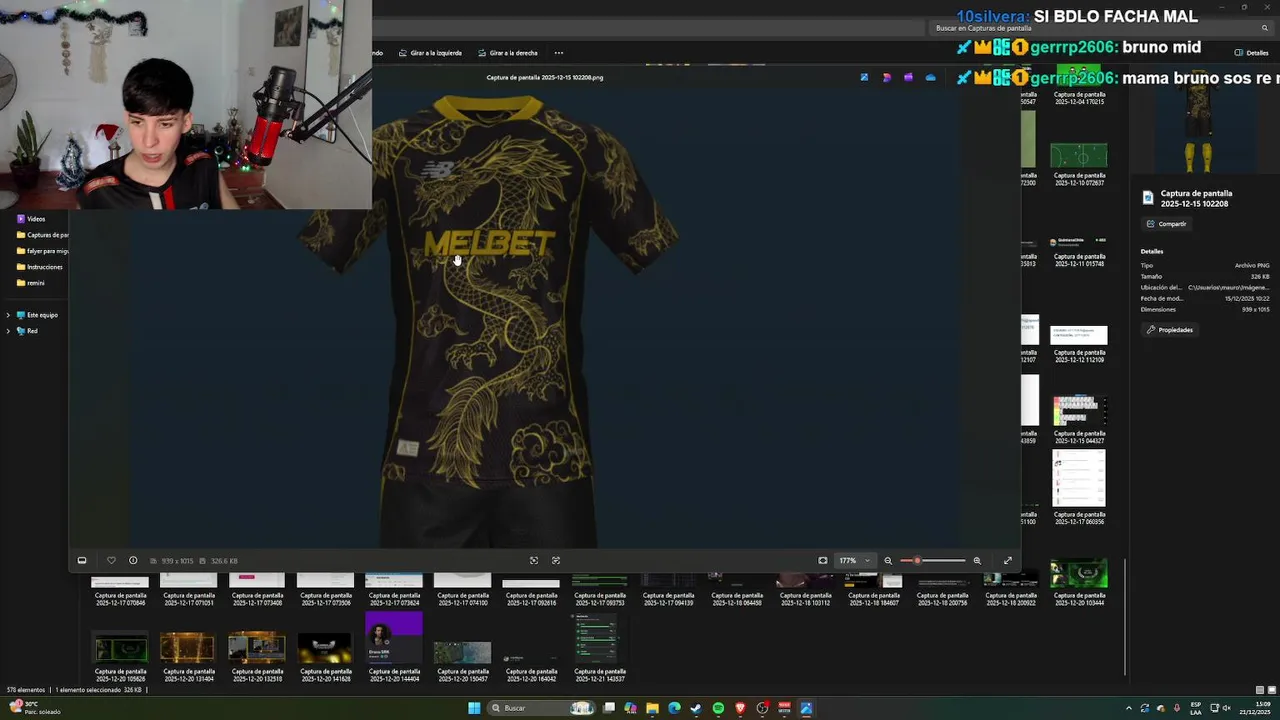Screen dimensions: 1280x720
Task: Open the three-dots more options menu
Action: click(559, 53)
